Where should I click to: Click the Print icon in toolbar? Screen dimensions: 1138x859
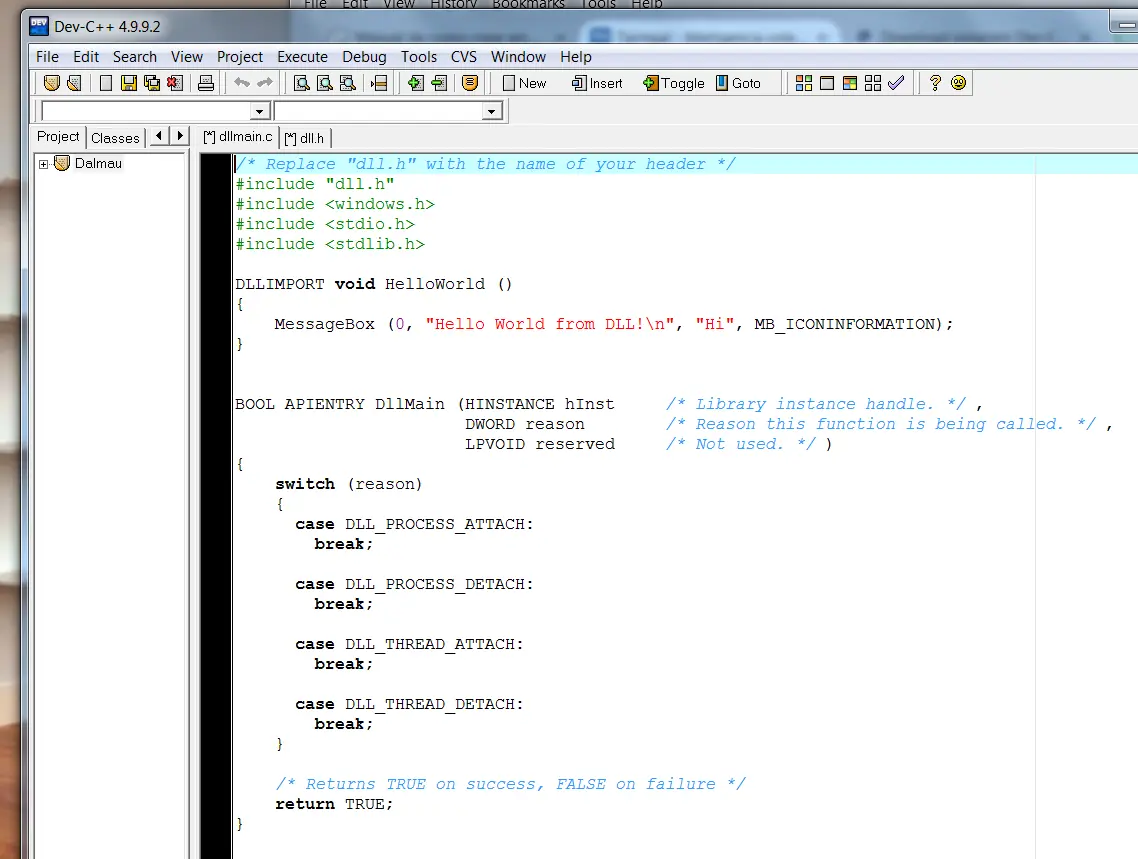point(206,83)
